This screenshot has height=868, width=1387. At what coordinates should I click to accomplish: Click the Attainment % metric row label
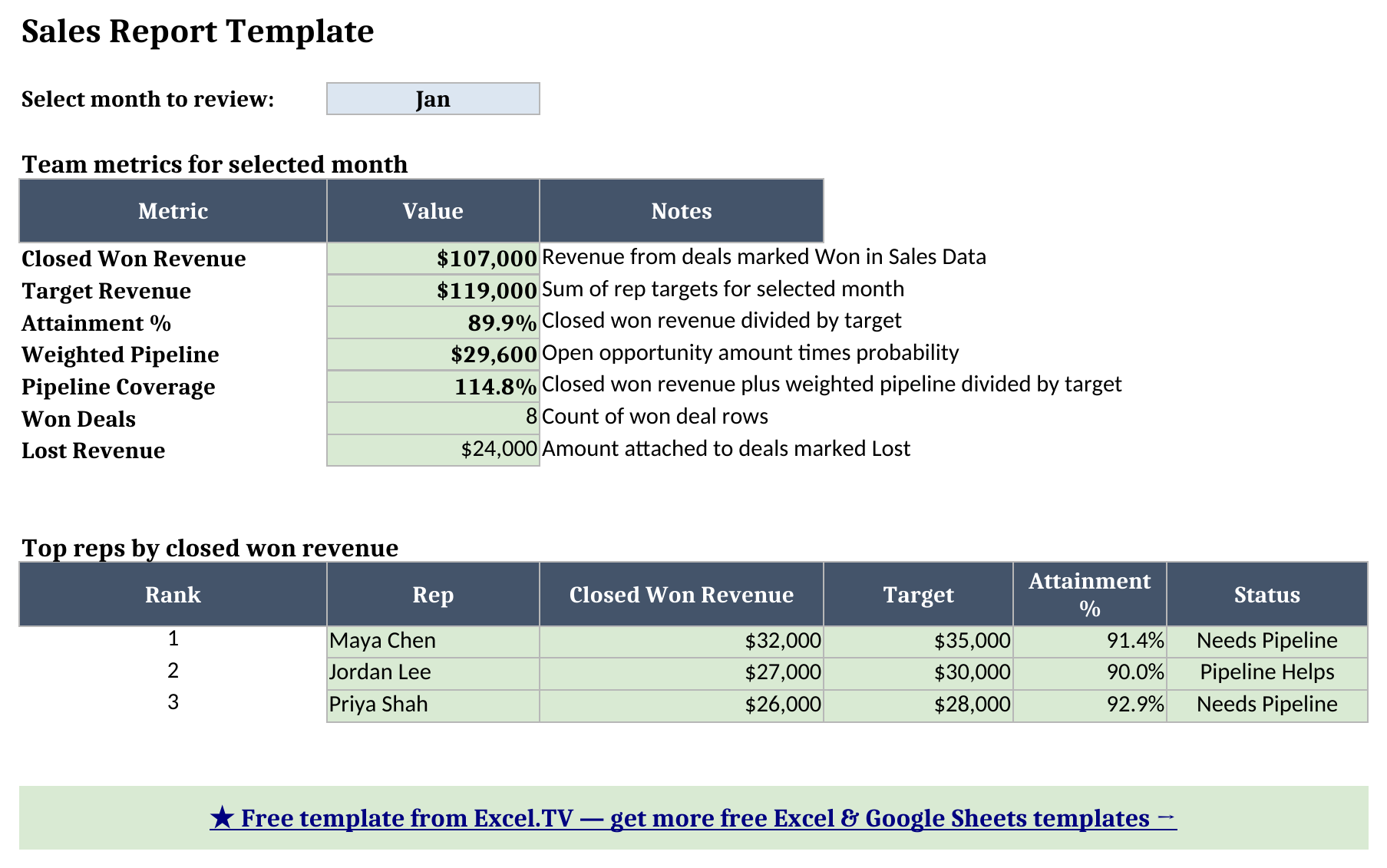click(96, 323)
